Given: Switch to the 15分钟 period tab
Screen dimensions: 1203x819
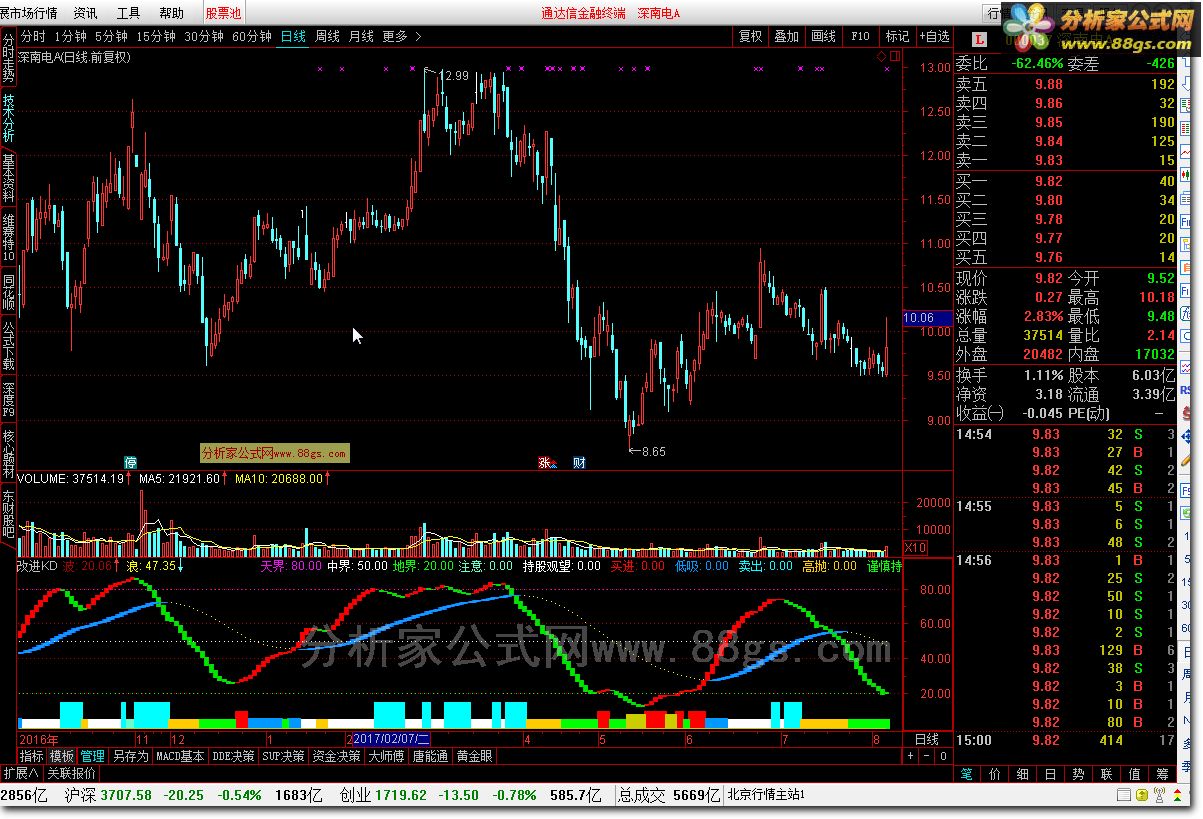Looking at the screenshot, I should pos(156,36).
